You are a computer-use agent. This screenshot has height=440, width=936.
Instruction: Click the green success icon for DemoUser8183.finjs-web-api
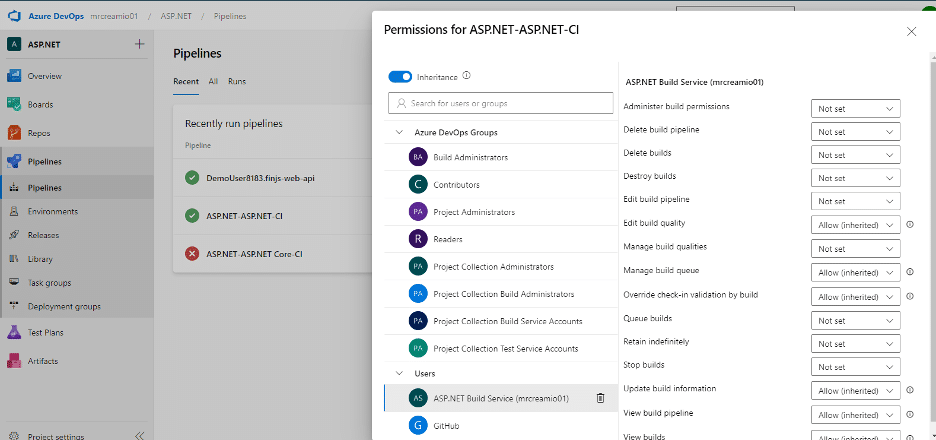(x=192, y=178)
